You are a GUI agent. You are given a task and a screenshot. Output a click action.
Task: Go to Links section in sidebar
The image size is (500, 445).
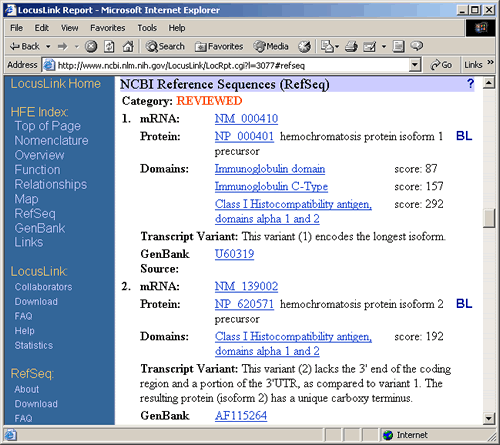pos(29,242)
